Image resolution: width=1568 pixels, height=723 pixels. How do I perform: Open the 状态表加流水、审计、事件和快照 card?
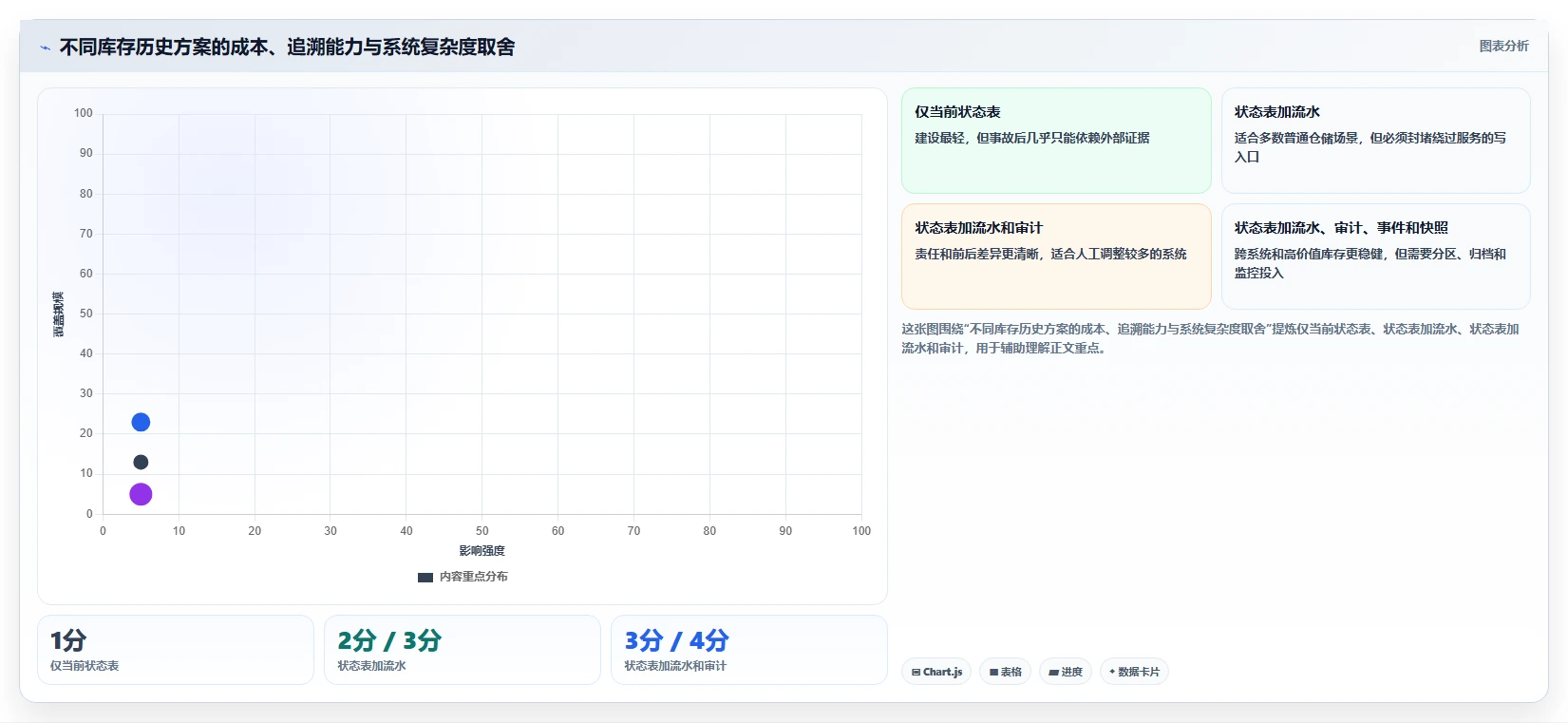pos(1375,257)
